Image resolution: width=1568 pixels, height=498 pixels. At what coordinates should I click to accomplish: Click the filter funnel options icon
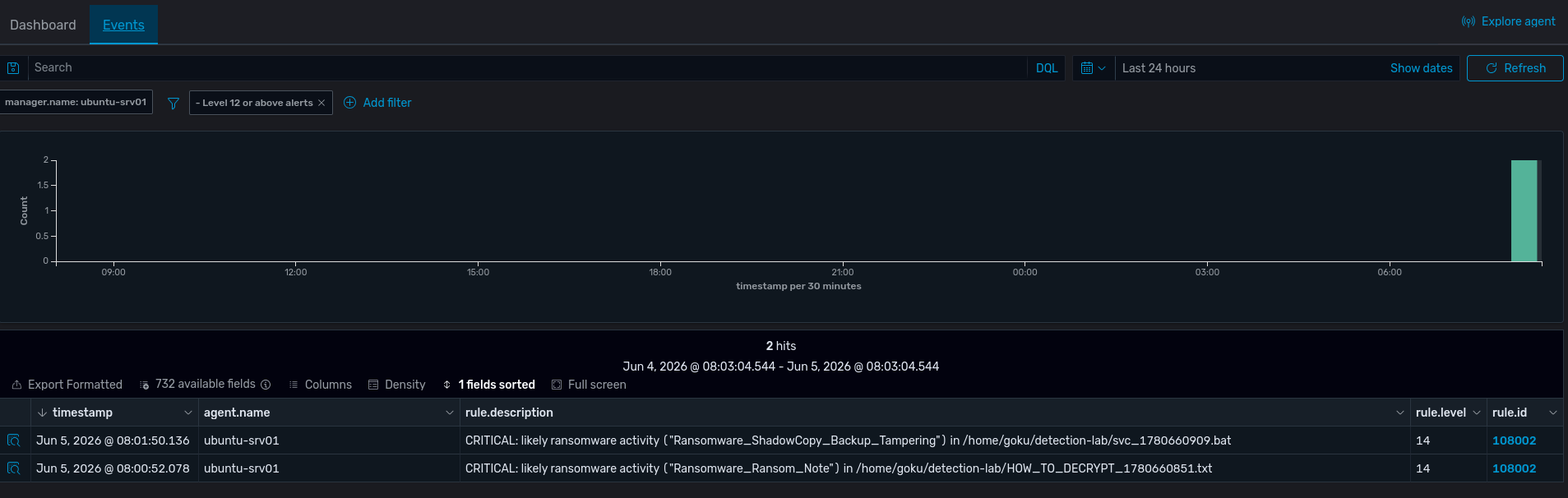click(x=173, y=104)
